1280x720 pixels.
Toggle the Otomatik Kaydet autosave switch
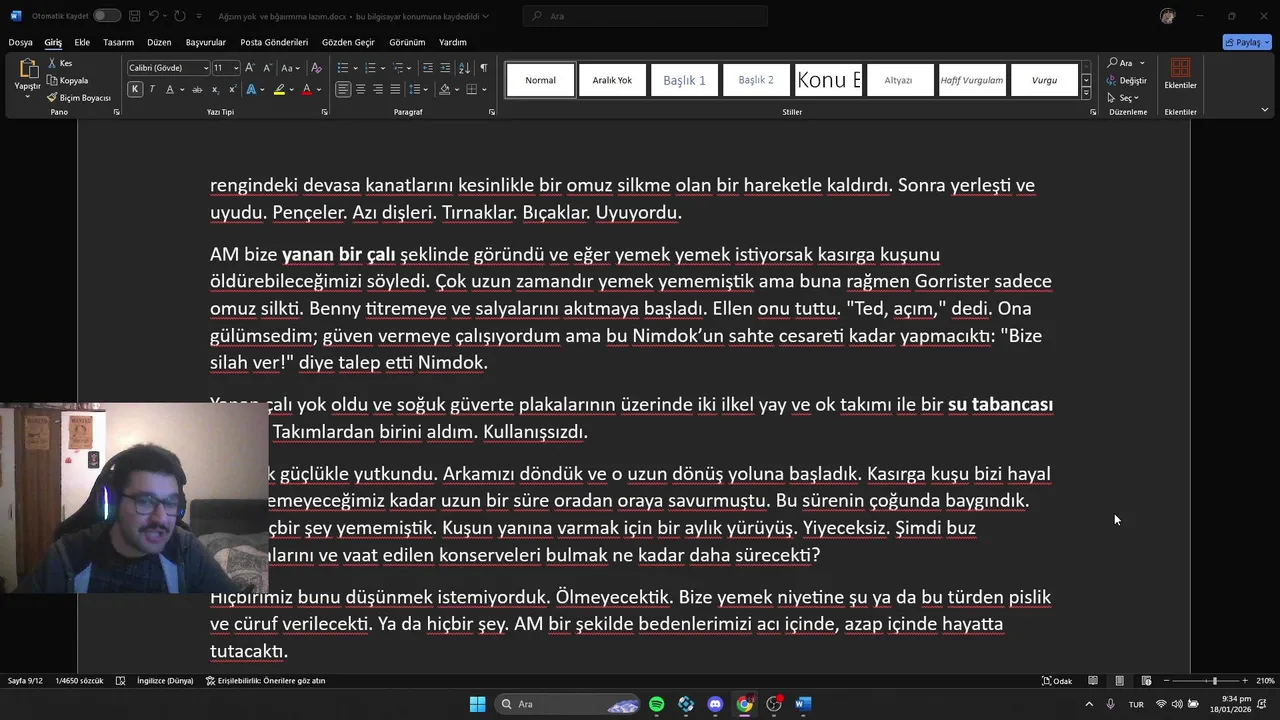tap(107, 16)
